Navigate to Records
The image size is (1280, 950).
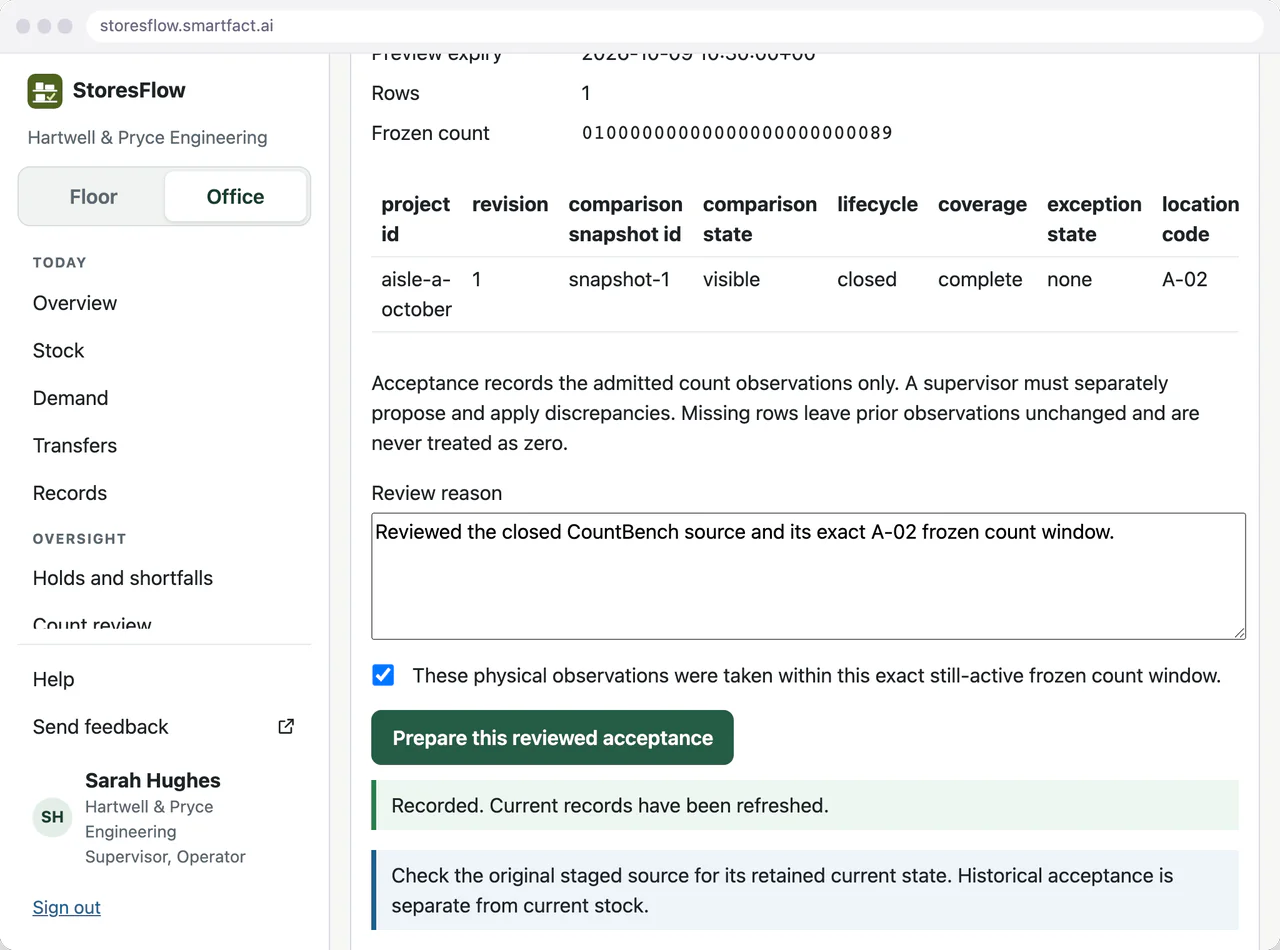[x=70, y=493]
